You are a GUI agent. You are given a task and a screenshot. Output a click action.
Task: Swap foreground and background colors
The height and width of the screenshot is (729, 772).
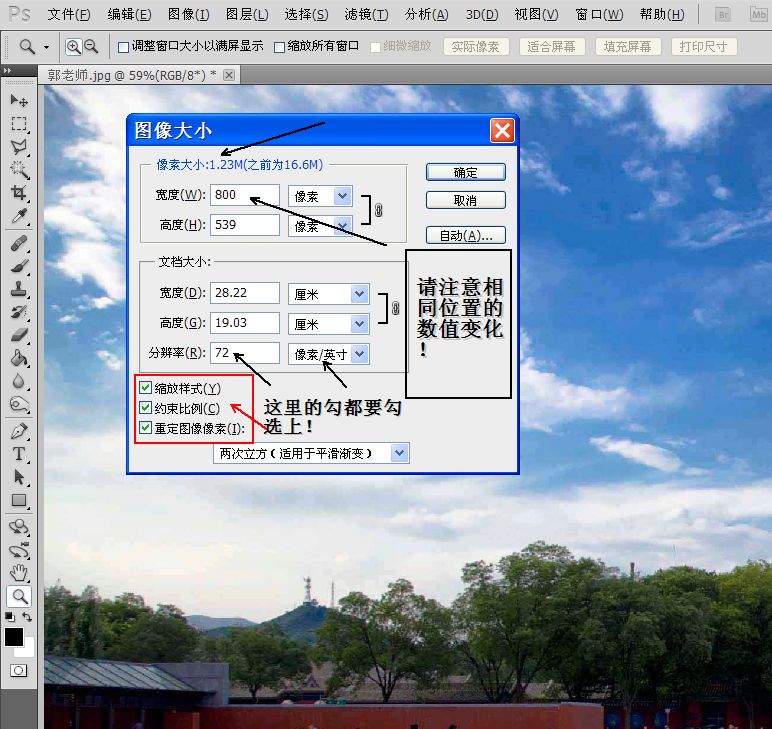[x=27, y=616]
